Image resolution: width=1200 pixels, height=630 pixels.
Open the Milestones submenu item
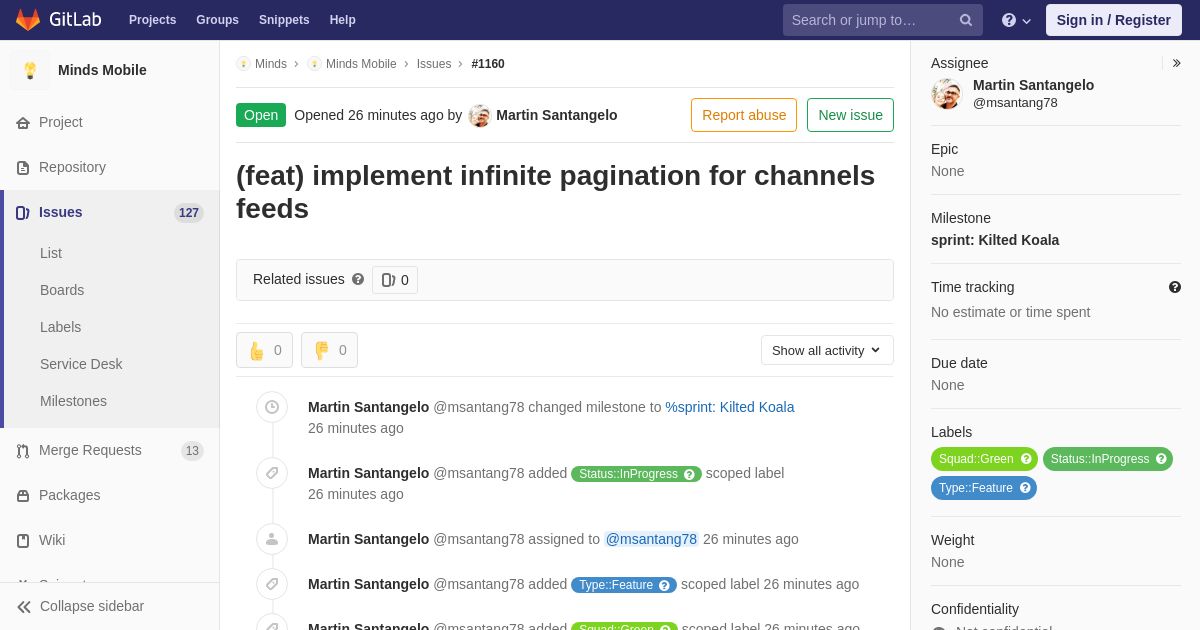(73, 401)
